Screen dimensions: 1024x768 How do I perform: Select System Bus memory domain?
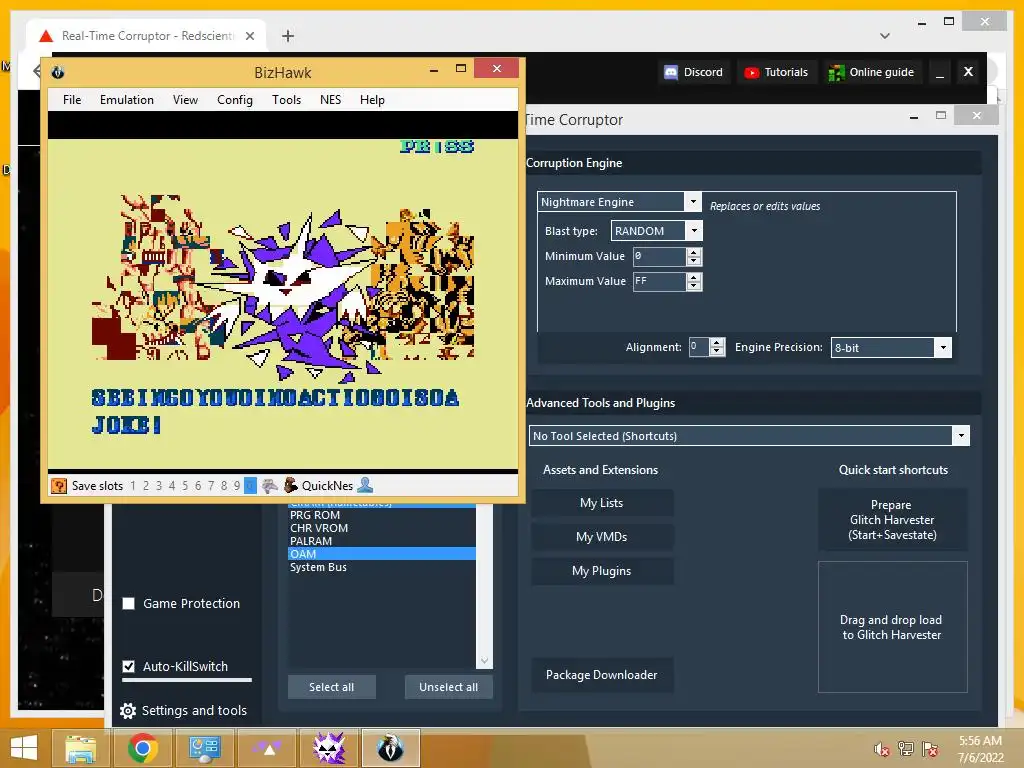point(381,567)
